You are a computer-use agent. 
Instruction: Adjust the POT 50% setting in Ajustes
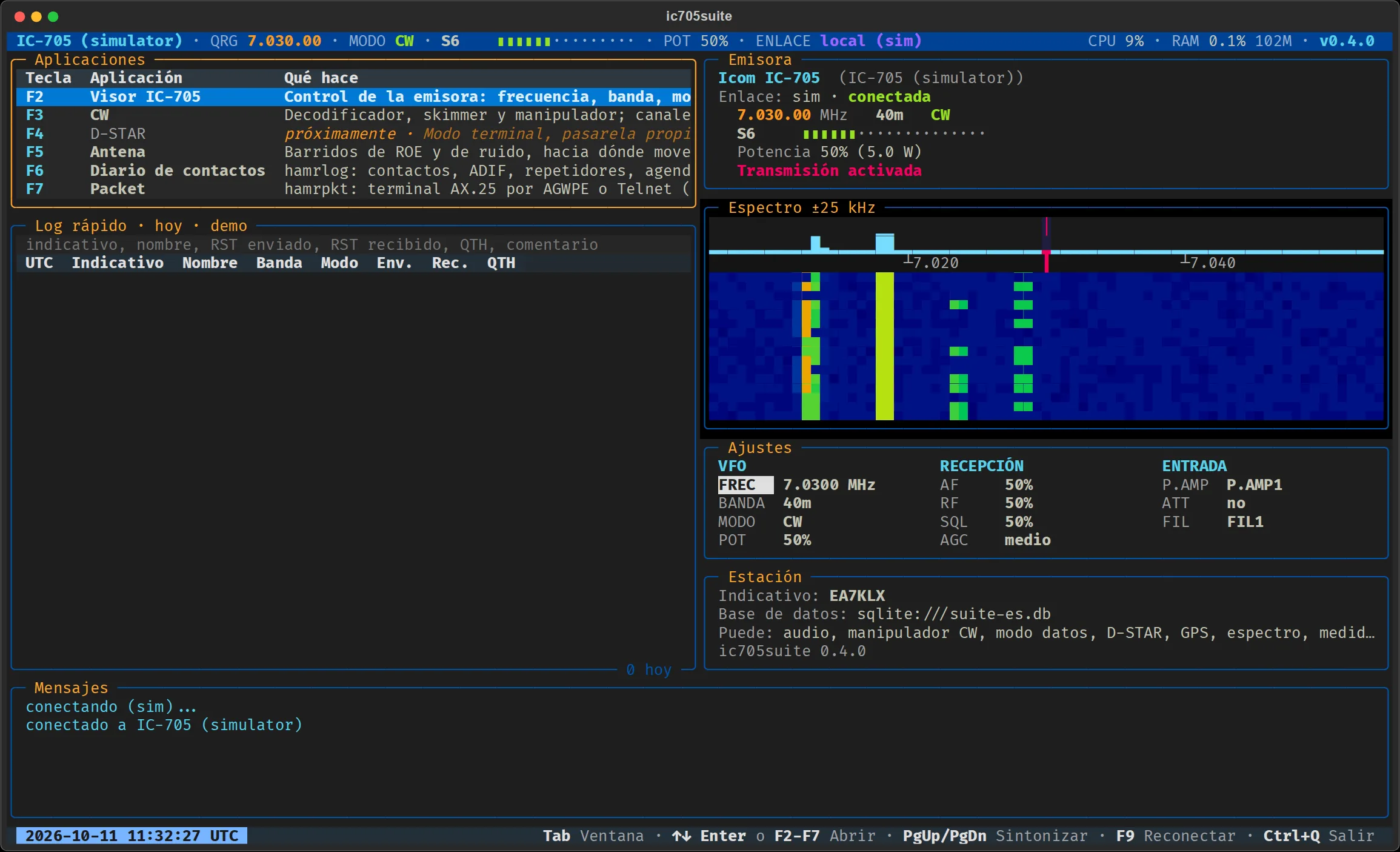[x=765, y=540]
